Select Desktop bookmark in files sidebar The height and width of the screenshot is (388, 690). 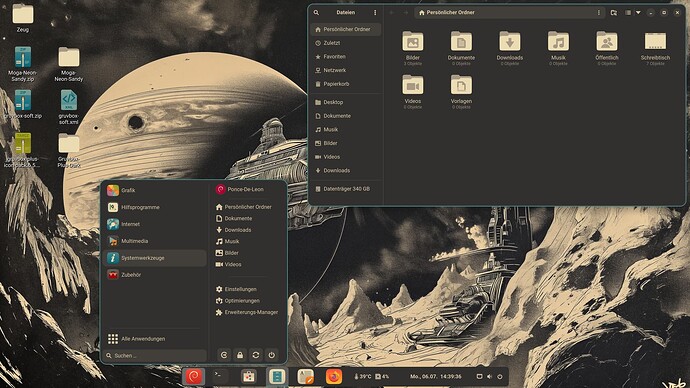point(346,102)
